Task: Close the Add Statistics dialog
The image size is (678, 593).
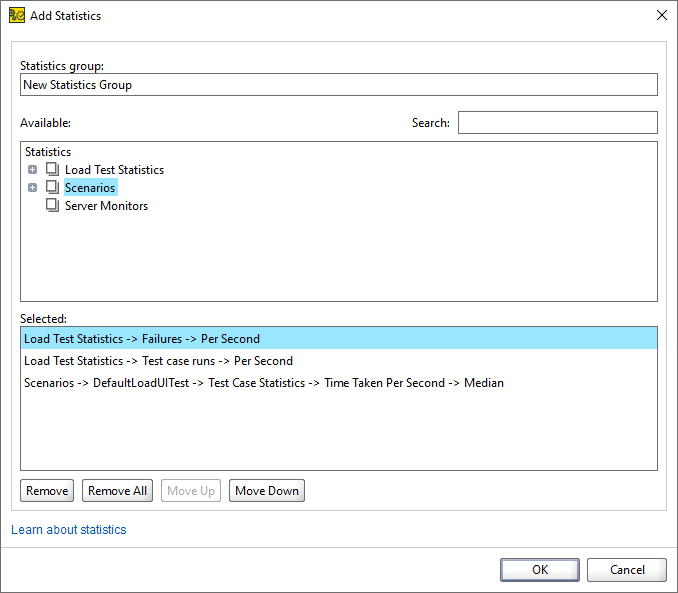Action: point(662,15)
